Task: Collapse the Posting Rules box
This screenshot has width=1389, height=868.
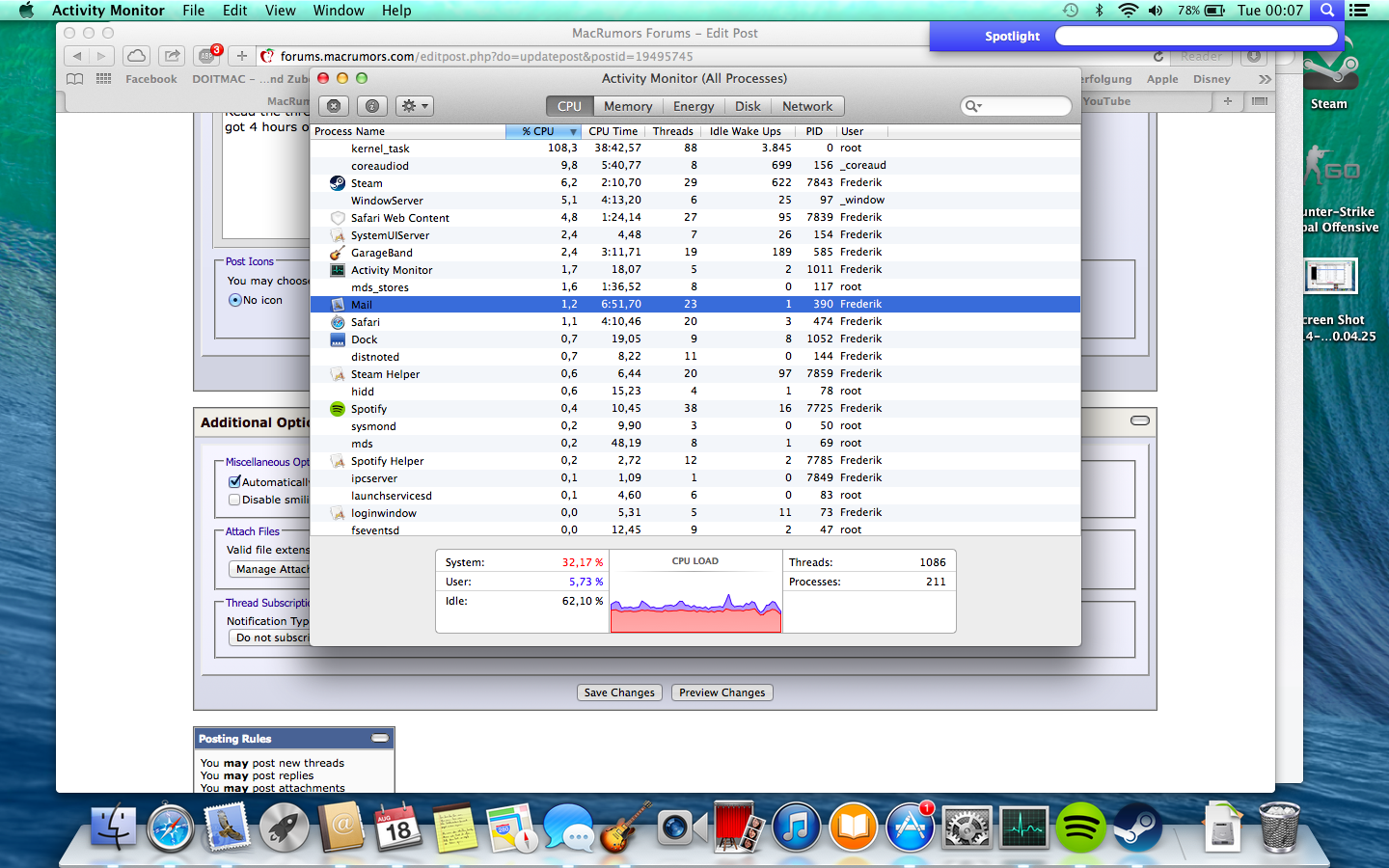Action: [380, 738]
